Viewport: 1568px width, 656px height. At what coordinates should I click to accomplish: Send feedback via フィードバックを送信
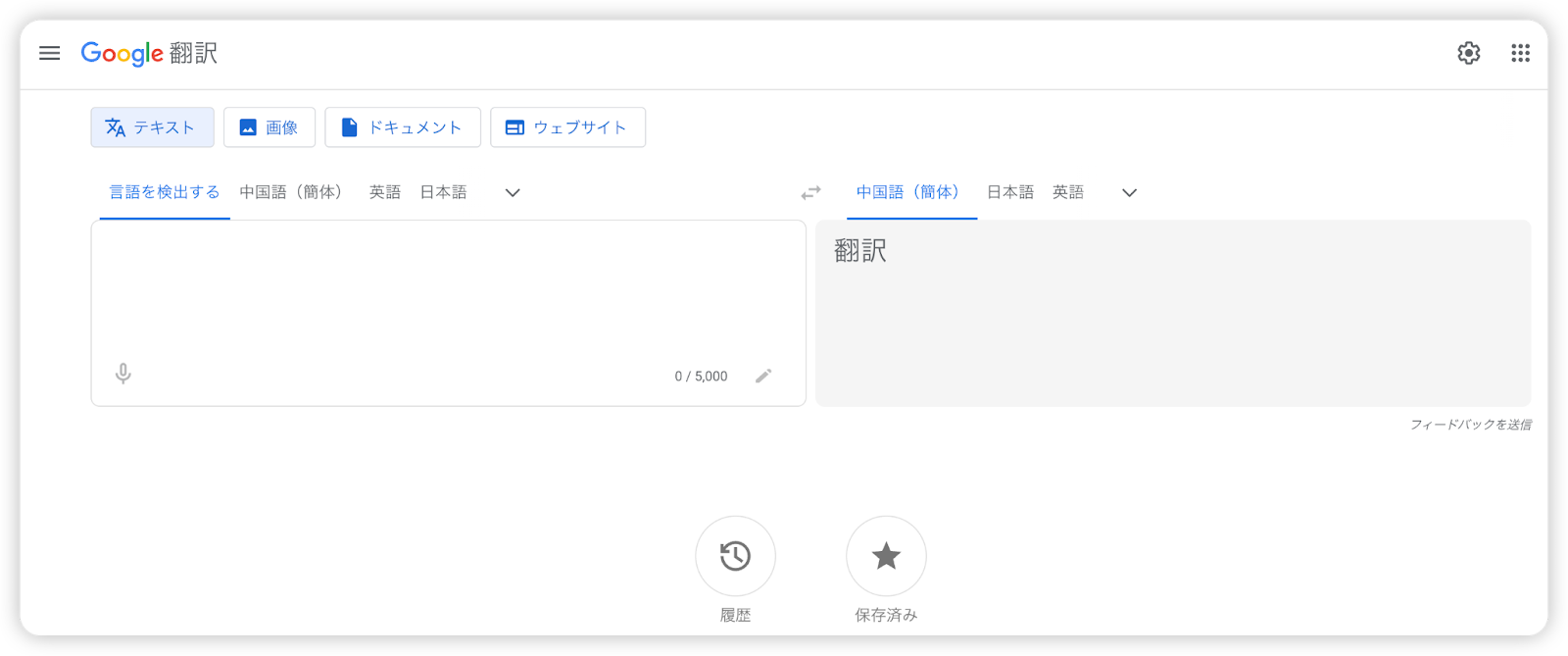click(1470, 425)
